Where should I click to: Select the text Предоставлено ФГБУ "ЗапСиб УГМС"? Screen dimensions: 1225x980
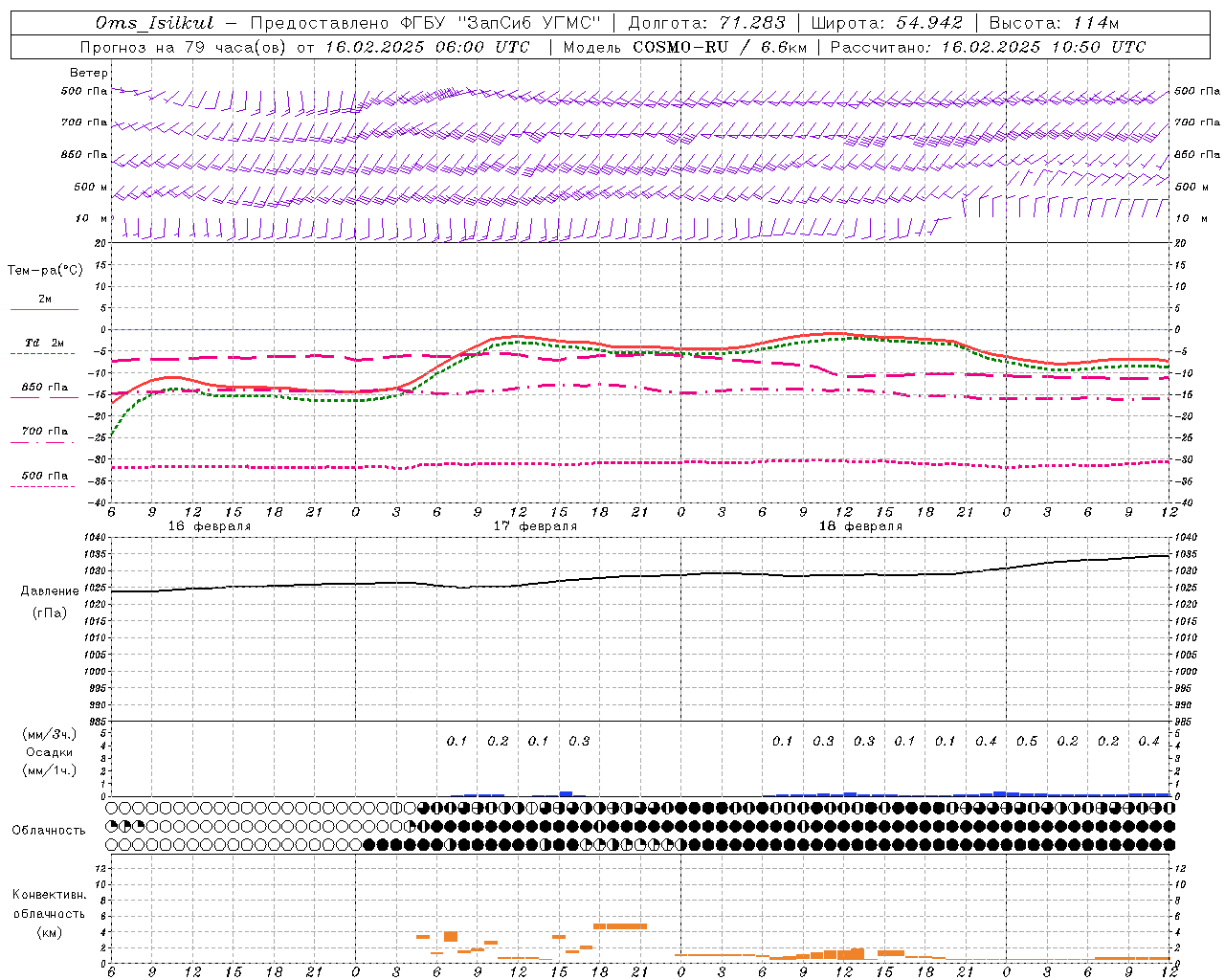(425, 23)
